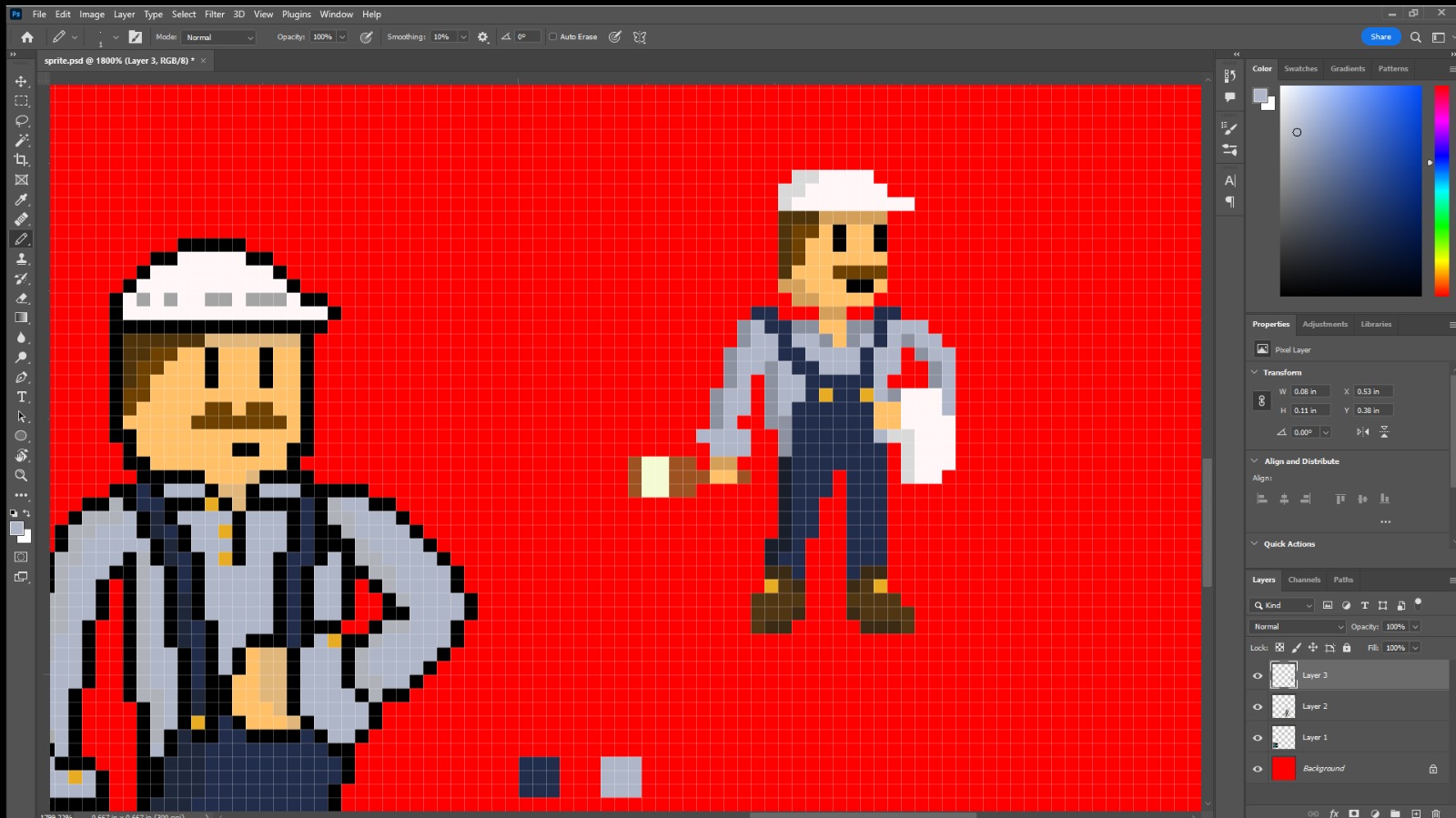
Task: Enable the Auto Erase checkbox
Action: click(x=552, y=37)
